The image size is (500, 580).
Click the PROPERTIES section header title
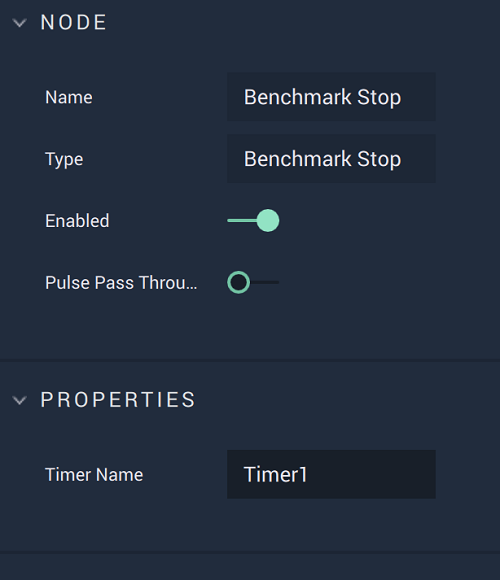(118, 399)
